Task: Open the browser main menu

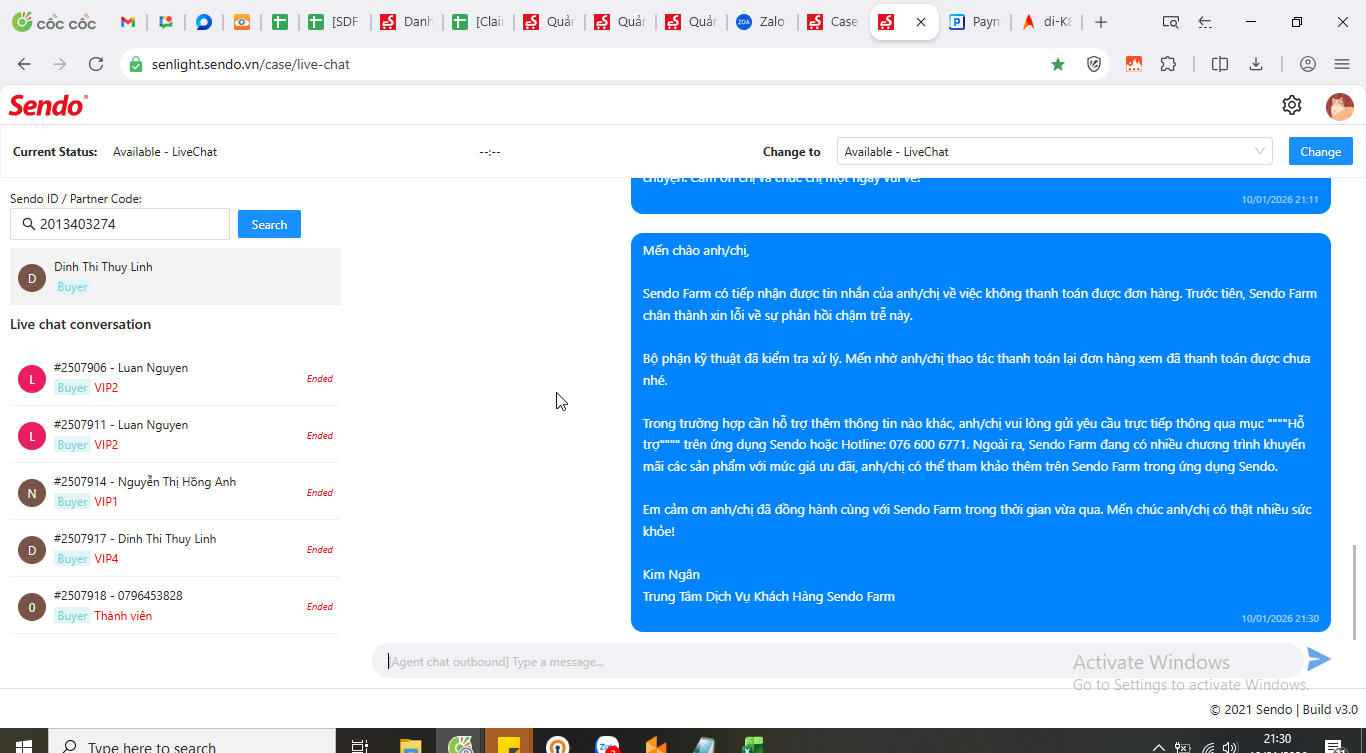Action: (x=1342, y=64)
